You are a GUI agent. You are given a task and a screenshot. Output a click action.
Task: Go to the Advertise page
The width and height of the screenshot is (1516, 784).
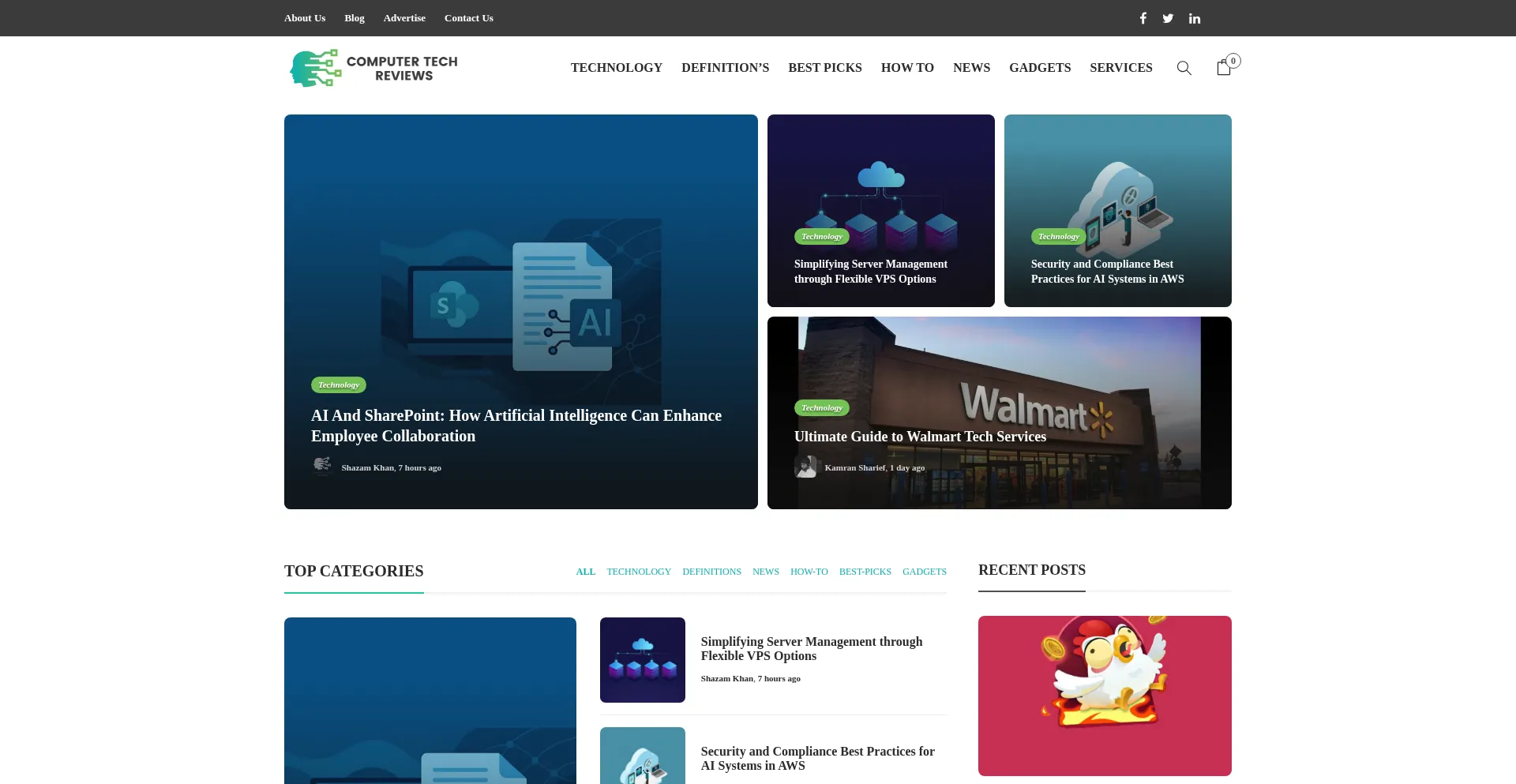pyautogui.click(x=404, y=18)
